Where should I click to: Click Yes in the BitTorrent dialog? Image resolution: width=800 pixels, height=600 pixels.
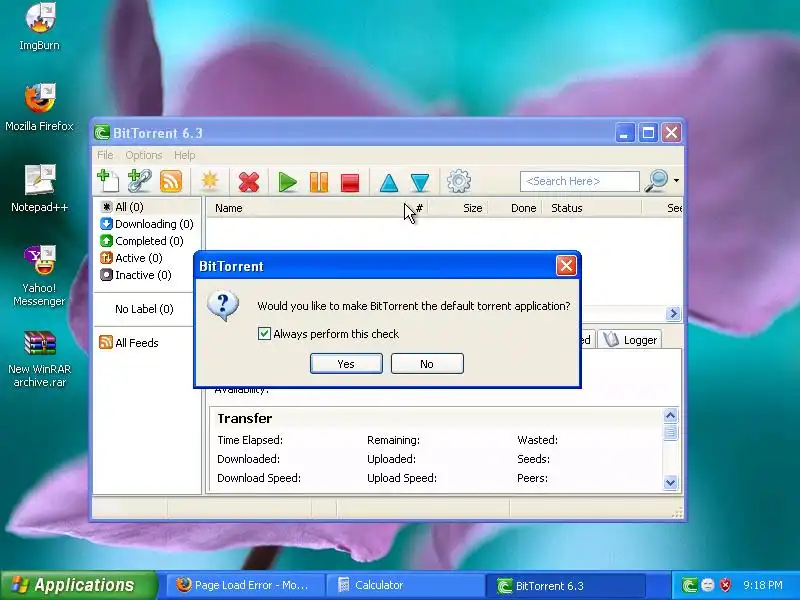pos(346,364)
